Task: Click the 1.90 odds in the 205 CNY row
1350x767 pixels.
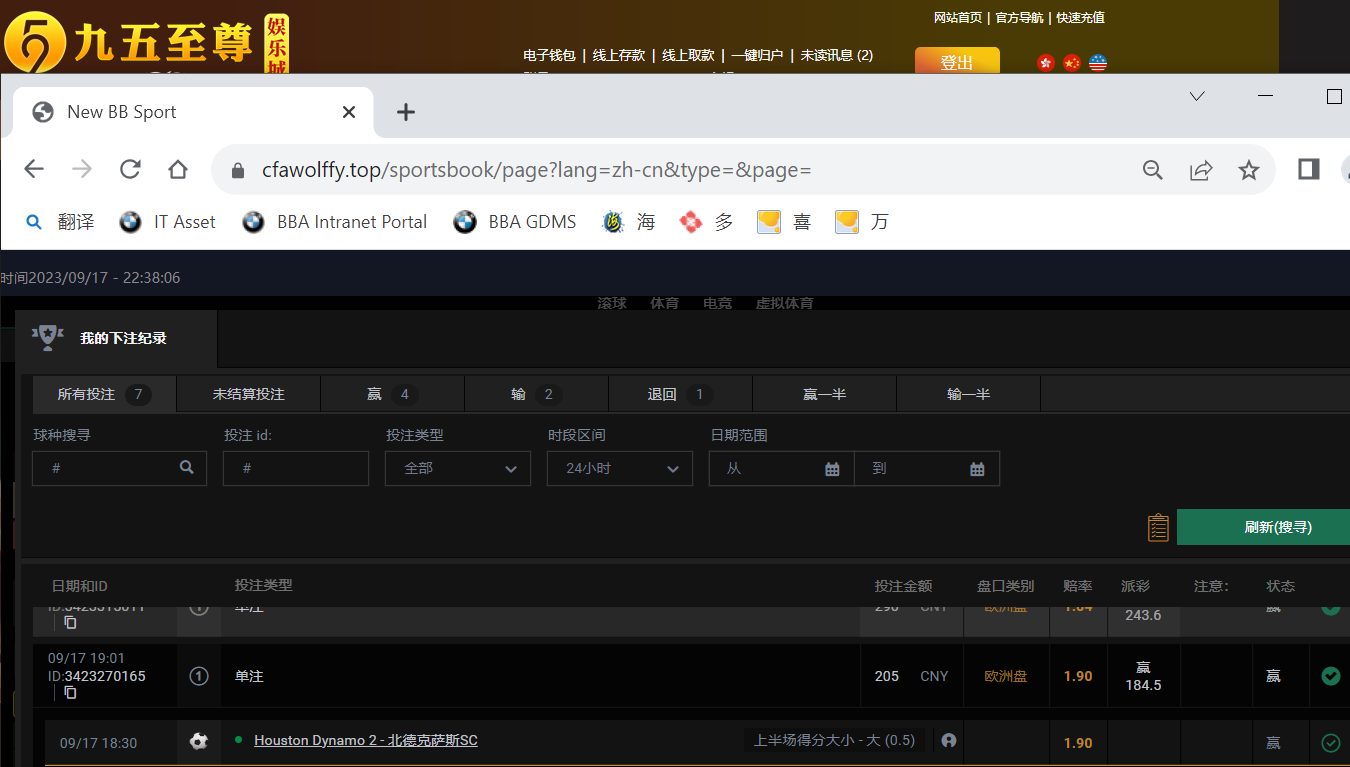Action: click(x=1078, y=677)
